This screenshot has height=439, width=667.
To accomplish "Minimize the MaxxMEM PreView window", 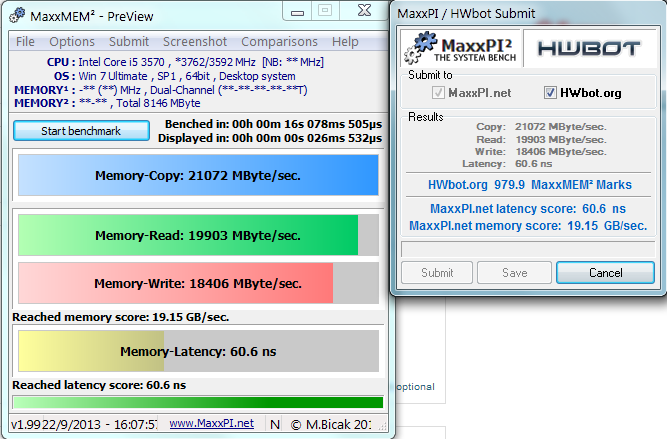I will point(297,11).
